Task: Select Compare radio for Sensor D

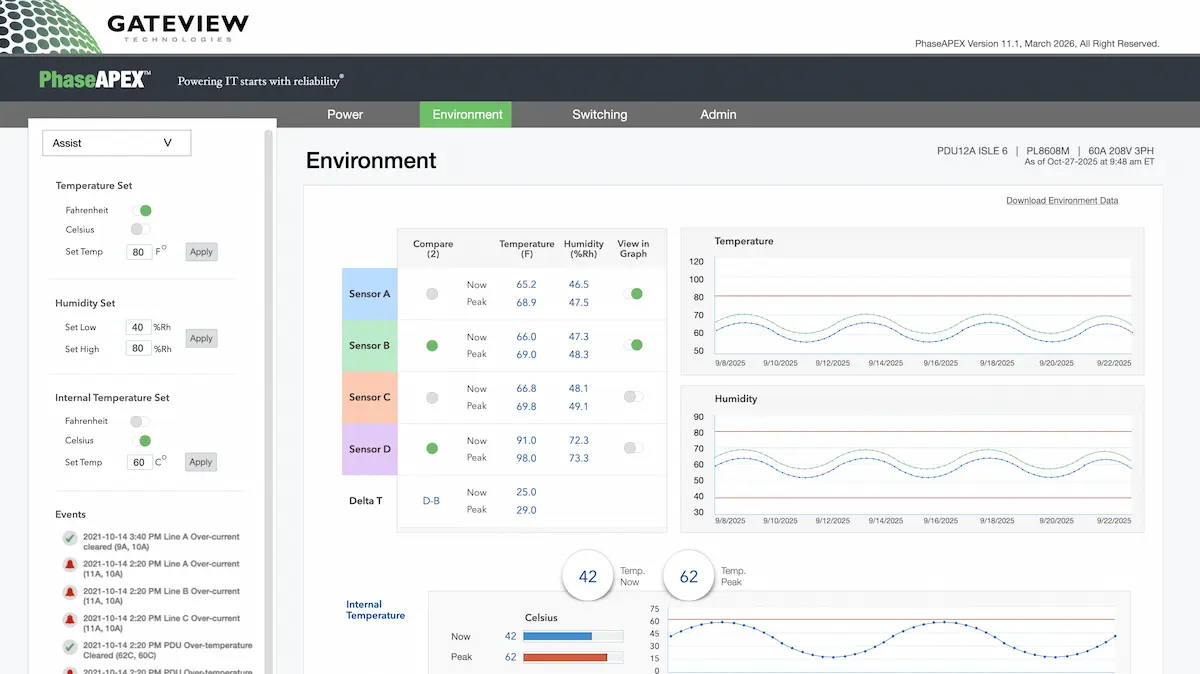Action: tap(432, 449)
